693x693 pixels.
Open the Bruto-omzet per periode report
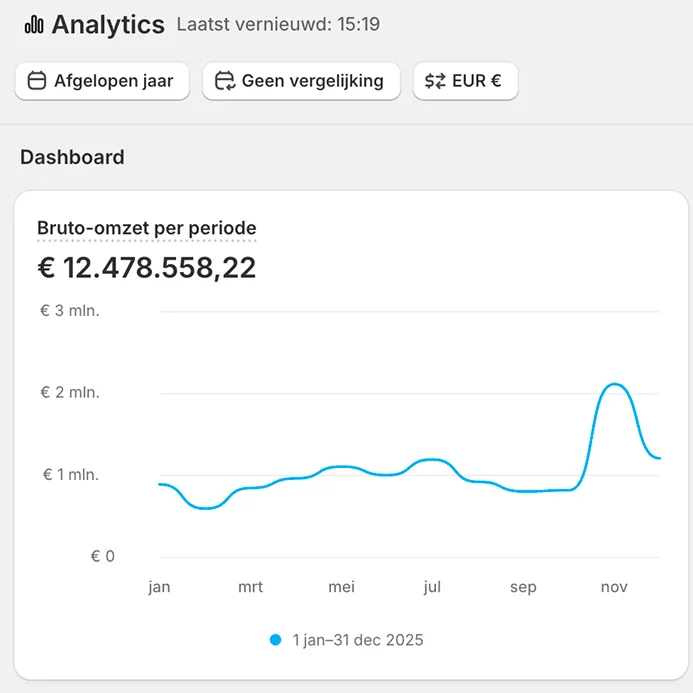click(147, 228)
